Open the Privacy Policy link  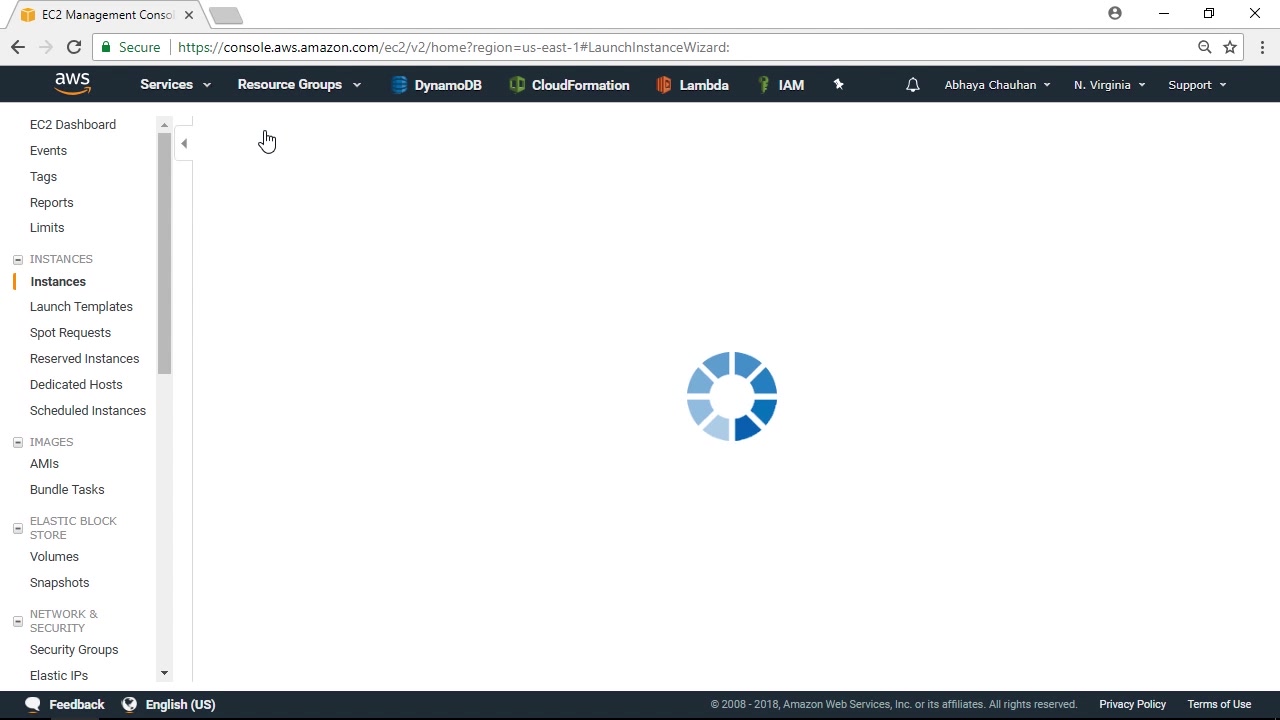(x=1132, y=704)
